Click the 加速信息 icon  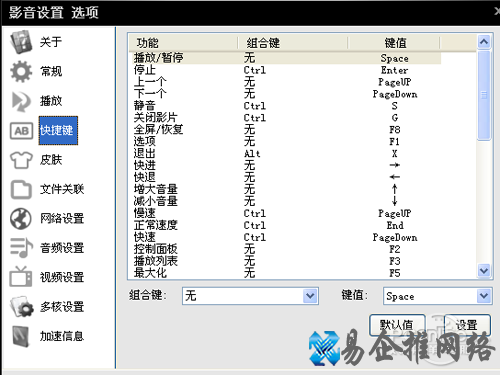[x=21, y=336]
